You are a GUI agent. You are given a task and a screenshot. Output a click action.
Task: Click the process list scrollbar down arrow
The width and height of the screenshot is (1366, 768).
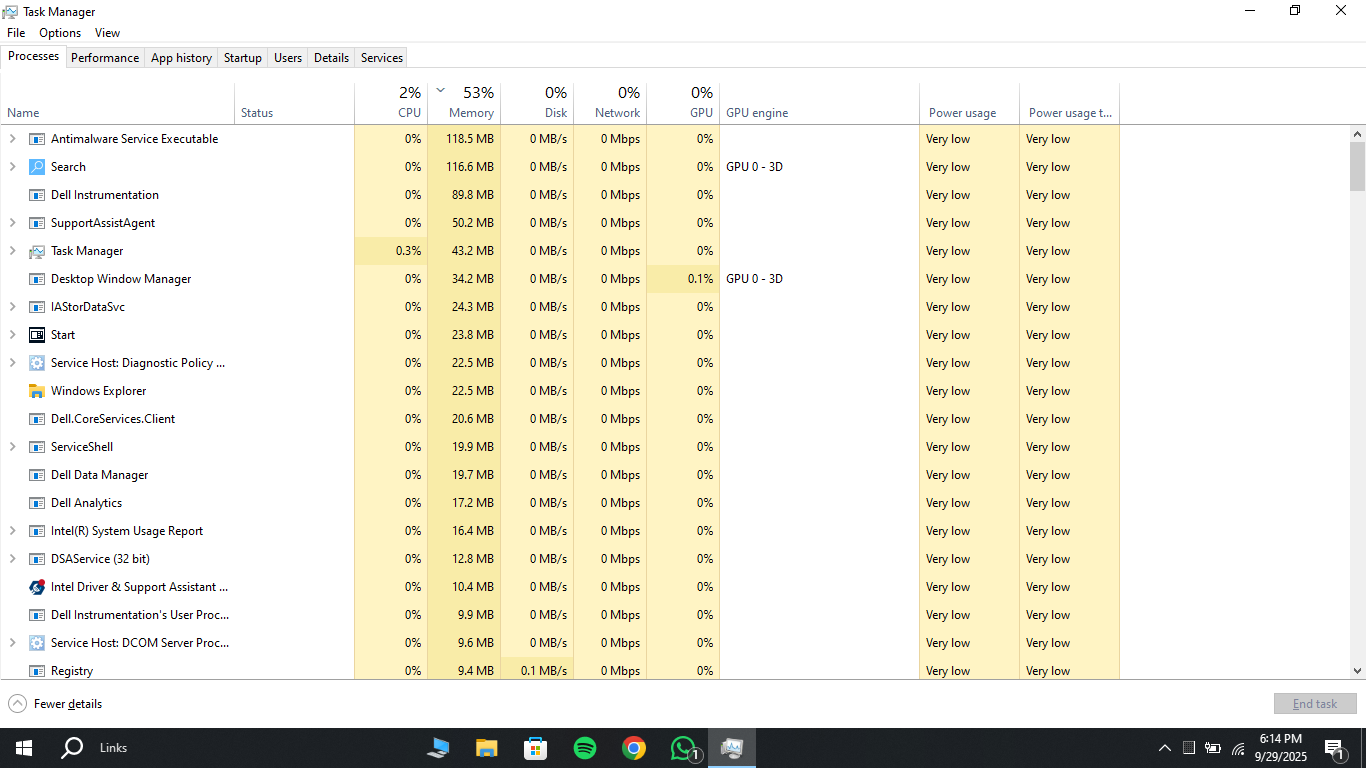(1357, 671)
